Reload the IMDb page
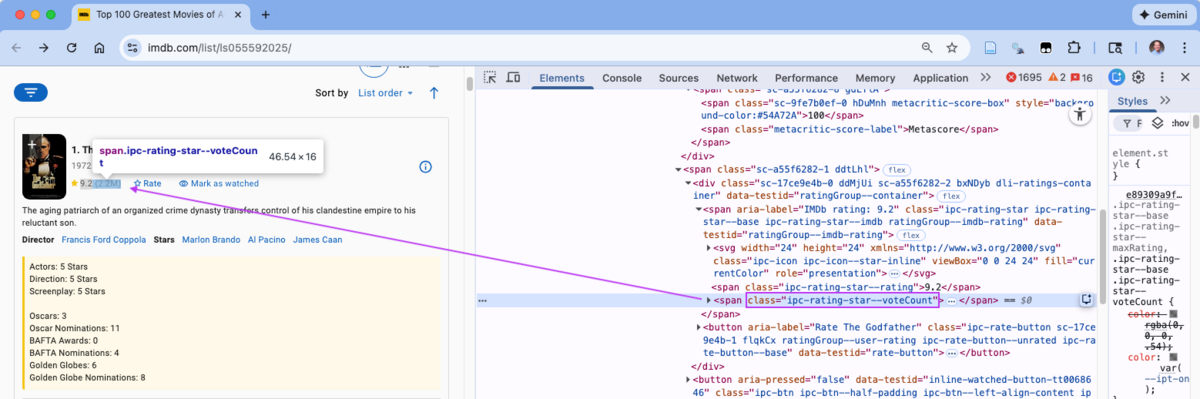Image resolution: width=1200 pixels, height=399 pixels. click(72, 47)
